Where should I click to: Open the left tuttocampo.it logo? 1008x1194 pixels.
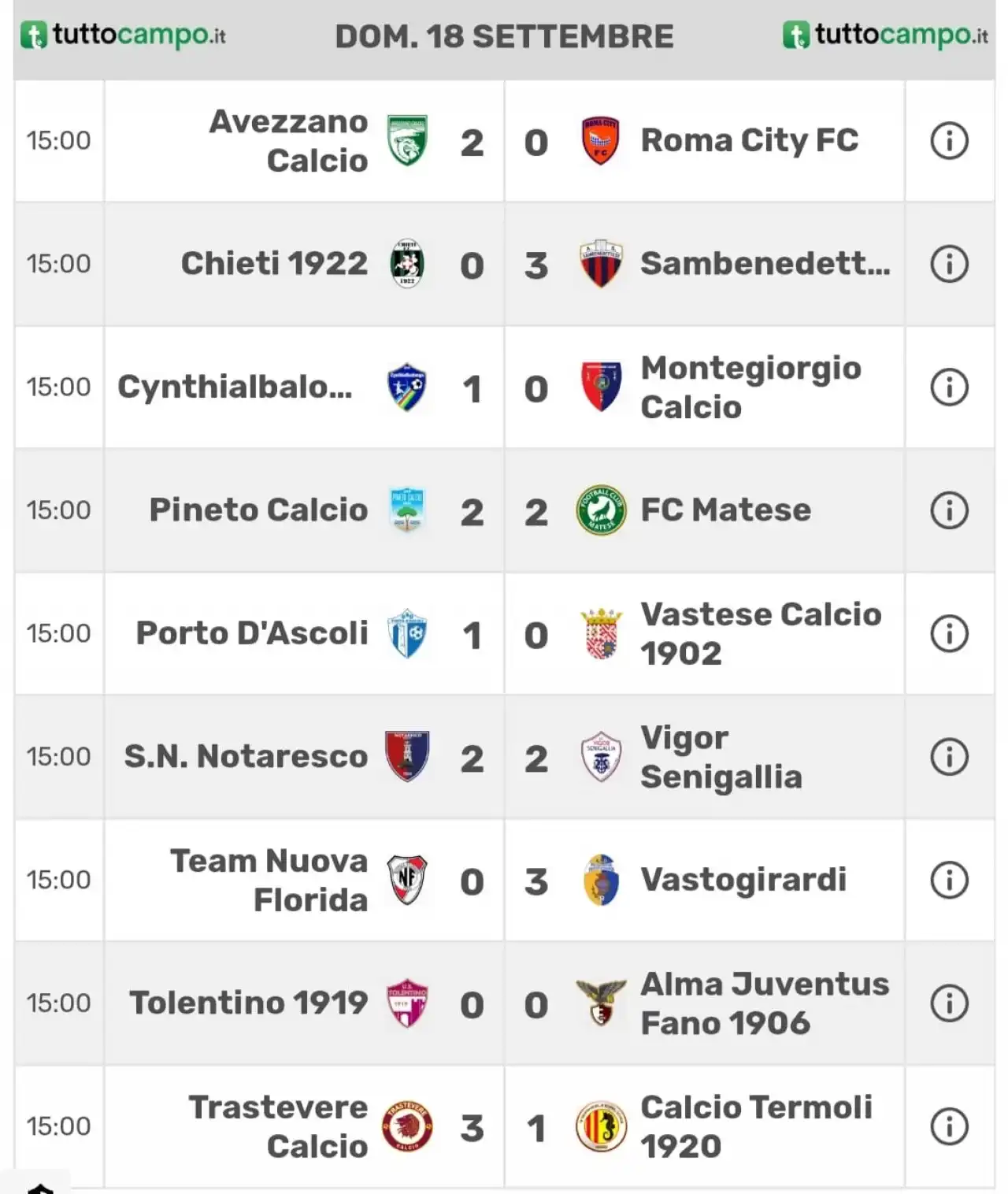123,35
